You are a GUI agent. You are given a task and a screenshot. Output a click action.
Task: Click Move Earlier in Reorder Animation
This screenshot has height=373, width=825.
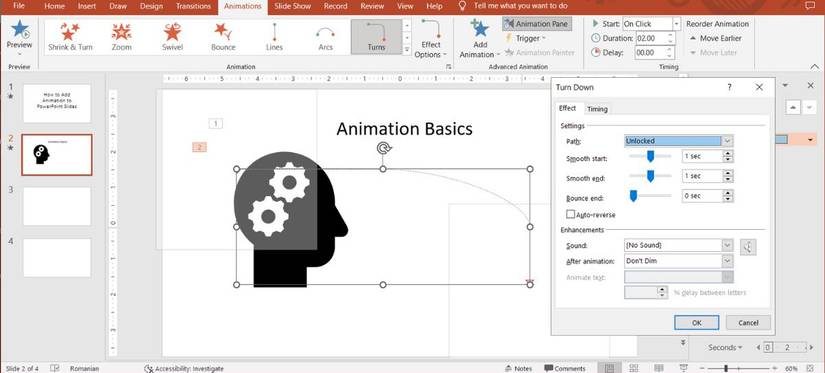[x=715, y=38]
